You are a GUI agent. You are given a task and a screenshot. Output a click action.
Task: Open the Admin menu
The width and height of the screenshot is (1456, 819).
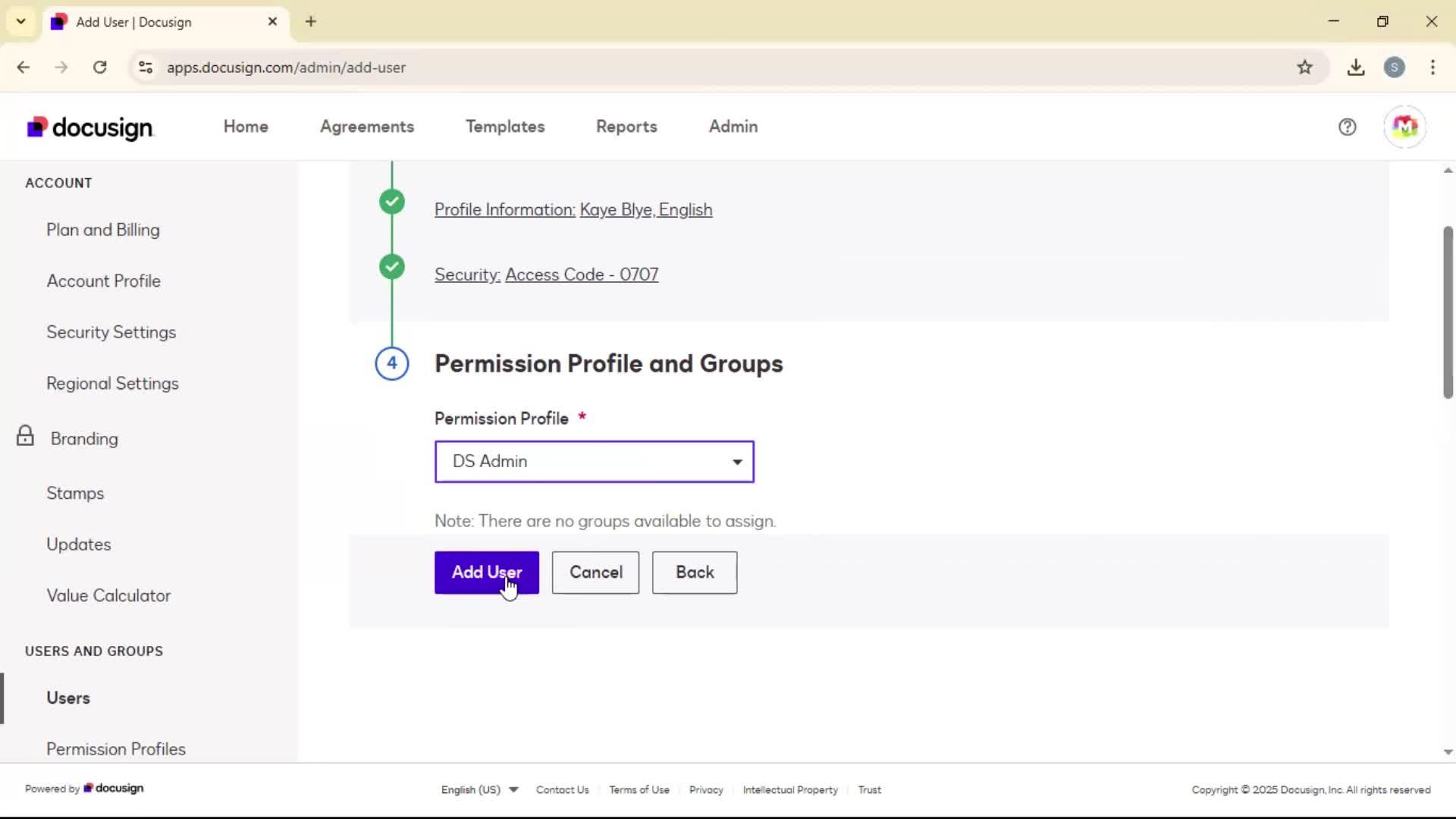coord(733,127)
